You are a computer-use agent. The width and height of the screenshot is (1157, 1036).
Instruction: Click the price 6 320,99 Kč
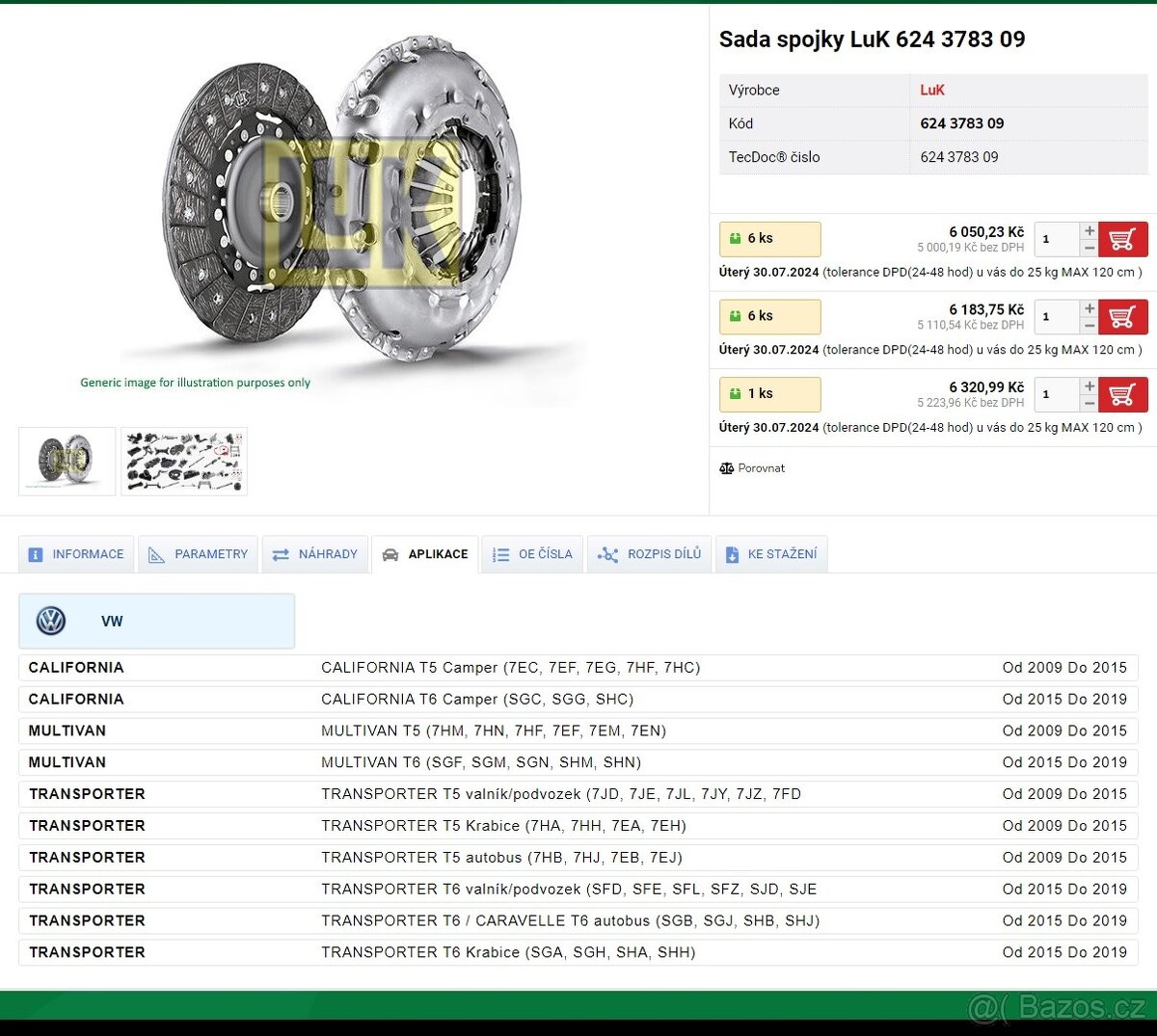pyautogui.click(x=986, y=387)
